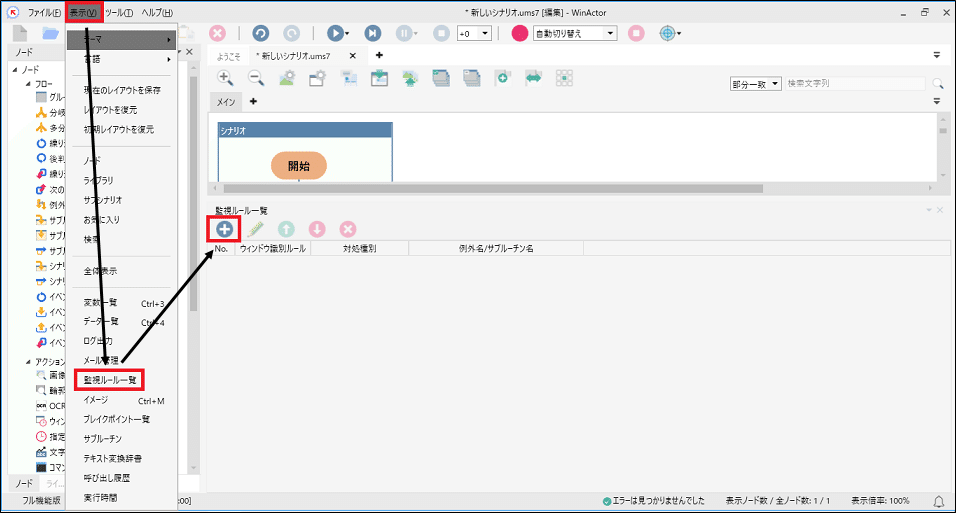This screenshot has width=956, height=513.
Task: Click the flowchart horizontal scrollbar
Action: (493, 188)
